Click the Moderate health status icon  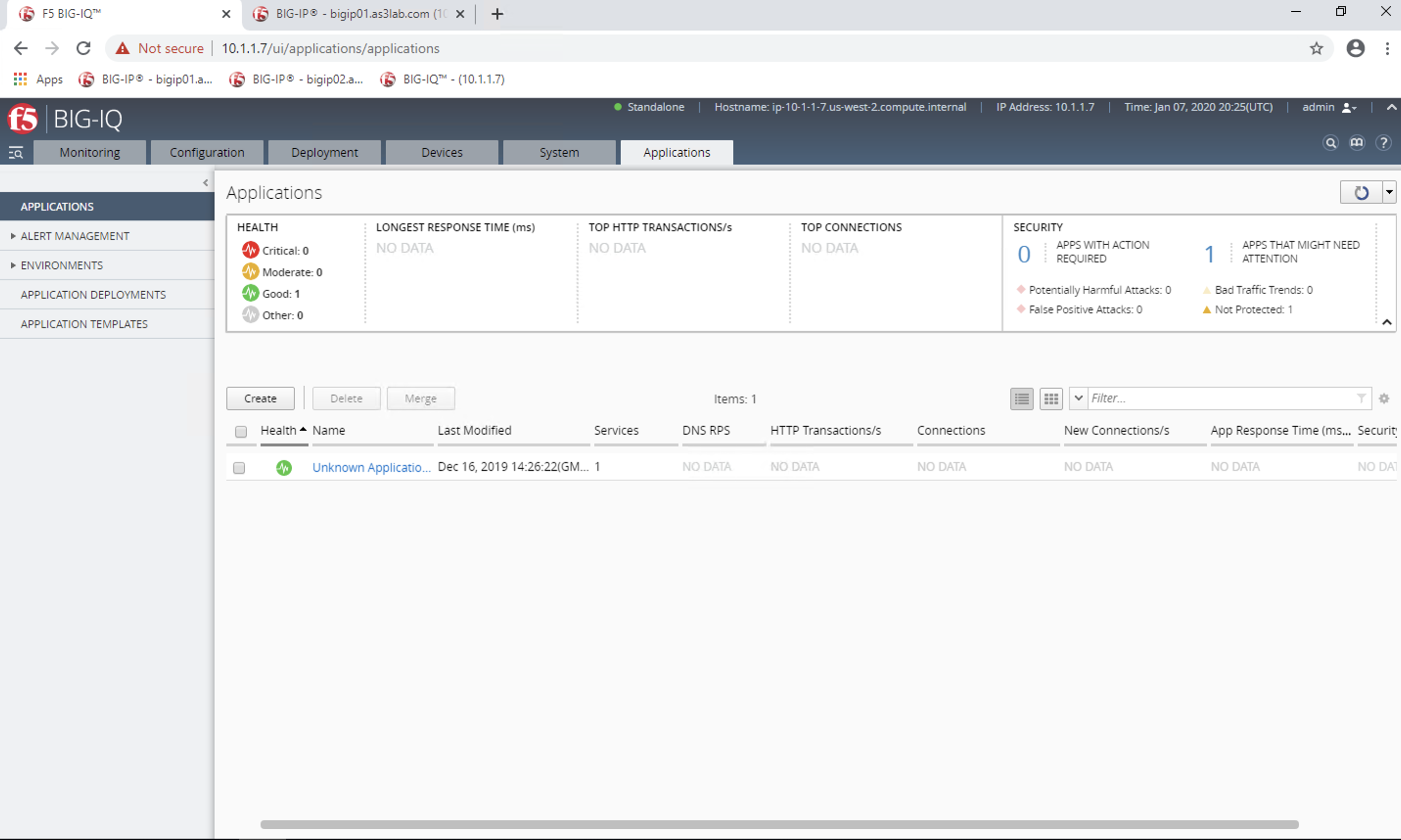pos(250,272)
